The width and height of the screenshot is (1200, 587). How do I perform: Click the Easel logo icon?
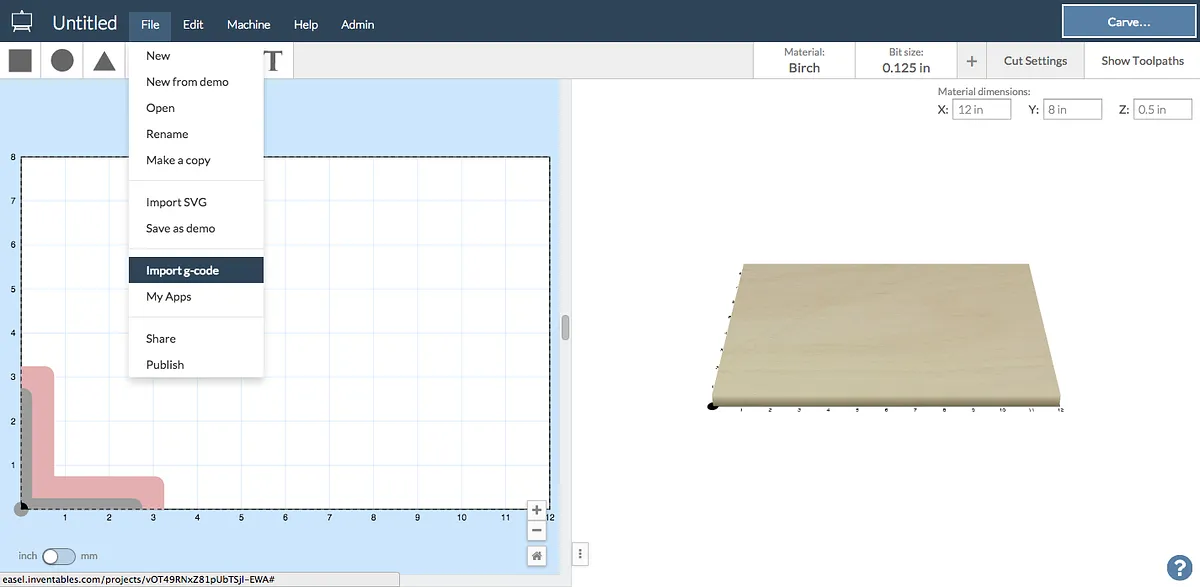21,22
